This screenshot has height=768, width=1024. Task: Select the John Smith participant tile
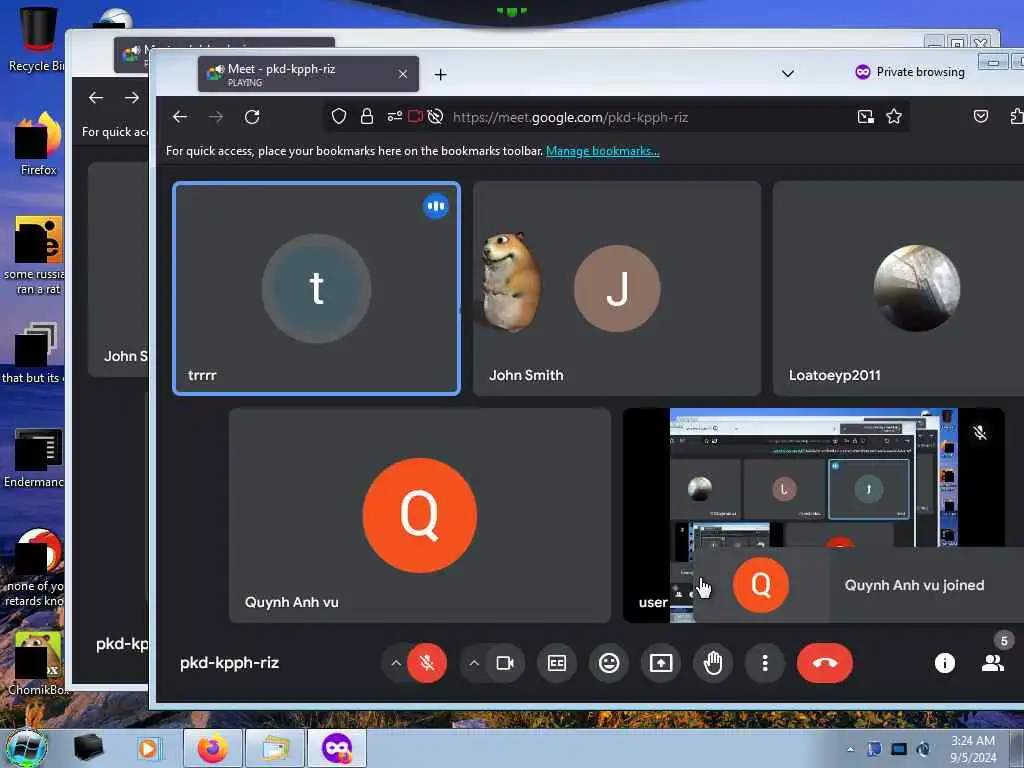click(617, 289)
